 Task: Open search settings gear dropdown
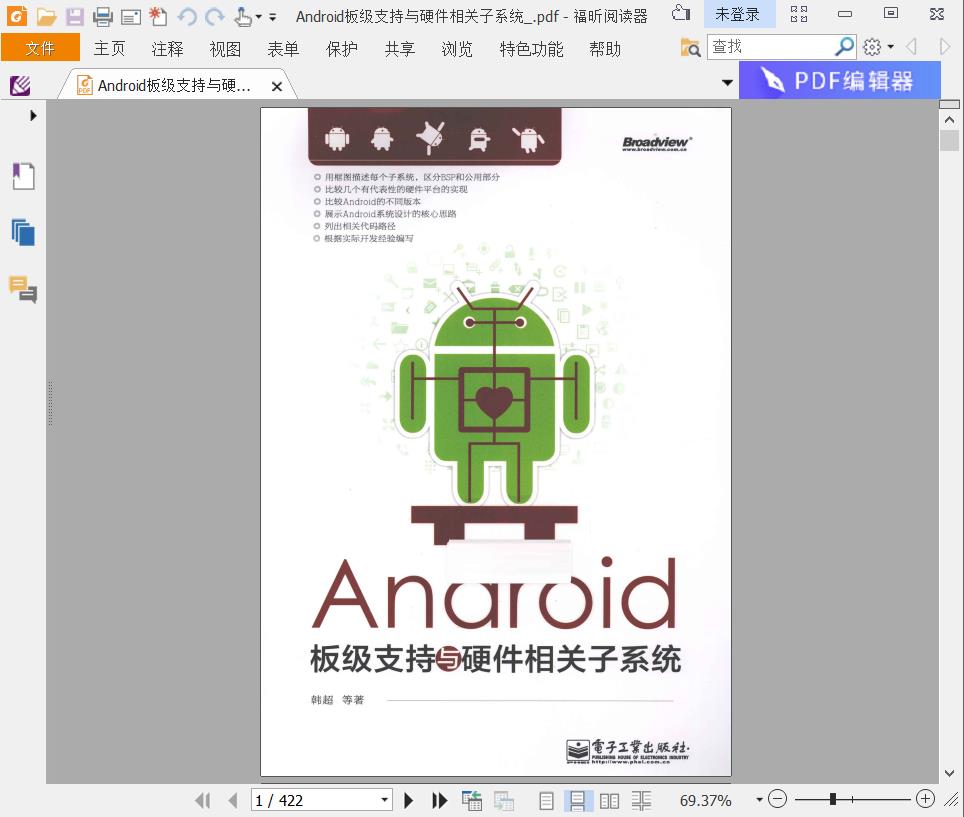tap(878, 47)
